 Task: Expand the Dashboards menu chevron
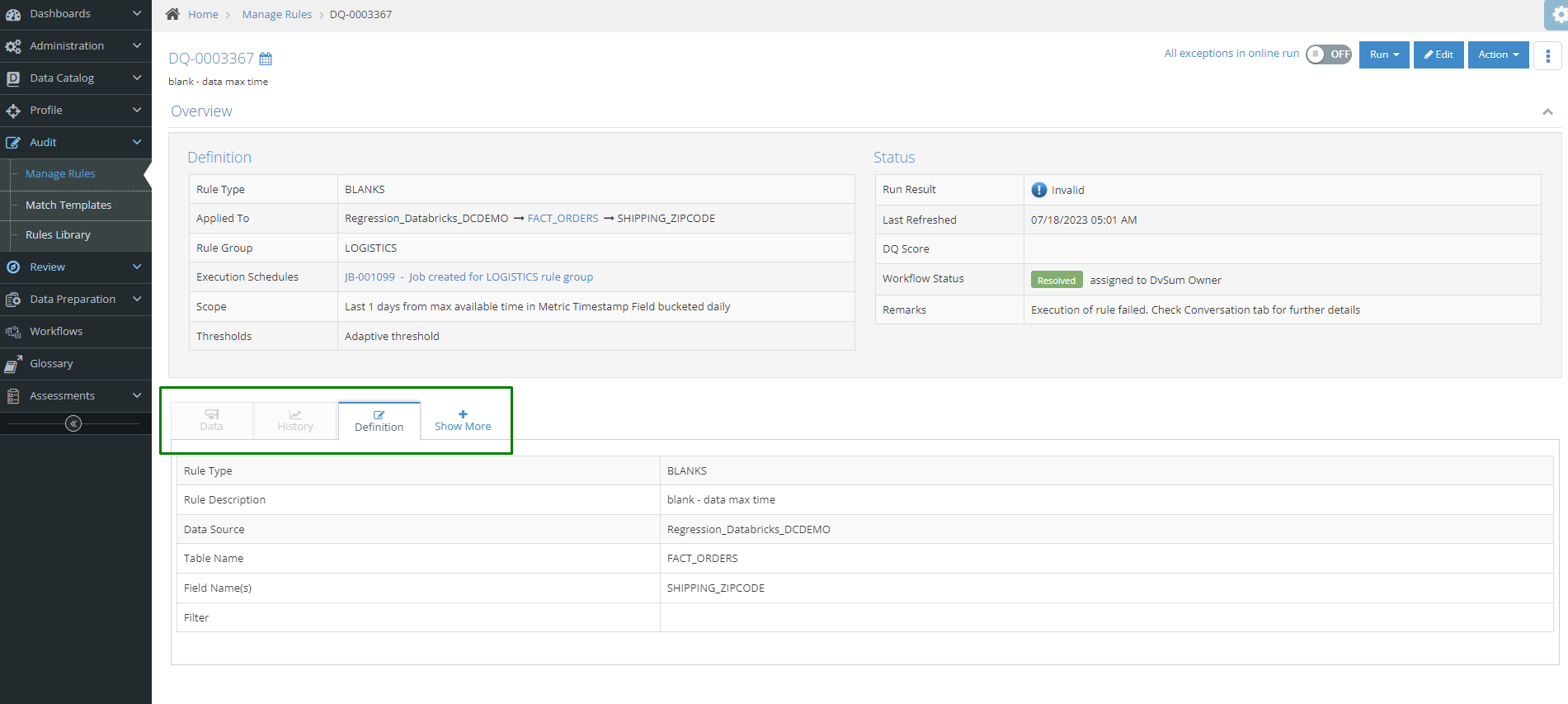pyautogui.click(x=137, y=13)
